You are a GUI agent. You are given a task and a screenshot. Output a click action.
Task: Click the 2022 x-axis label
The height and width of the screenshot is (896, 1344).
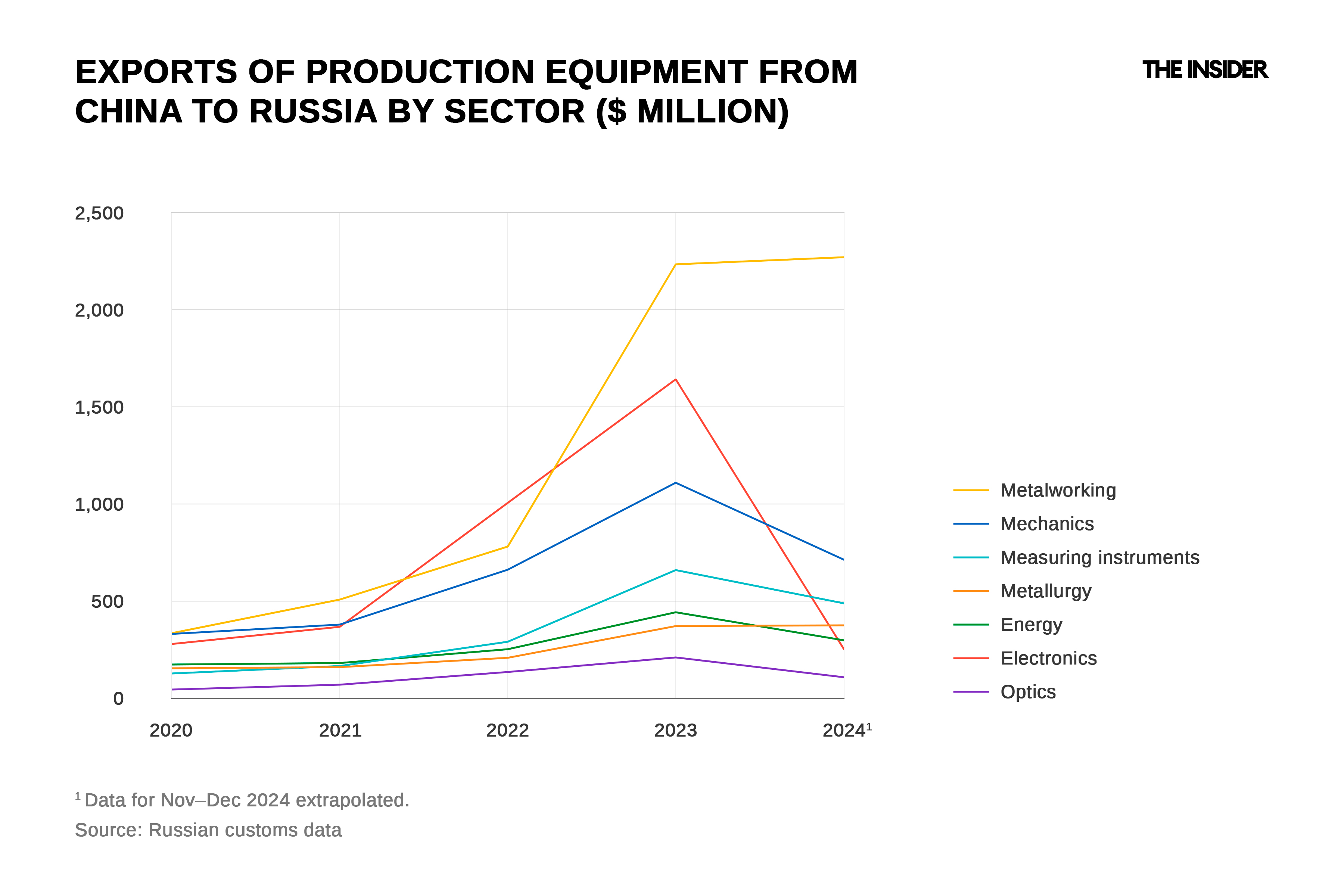507,730
